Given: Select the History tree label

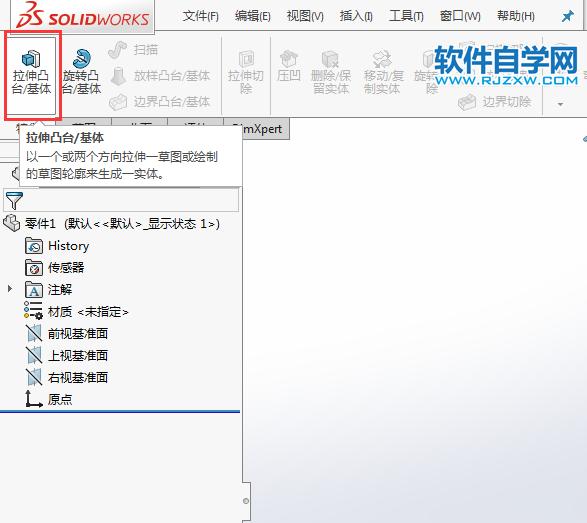Looking at the screenshot, I should click(x=69, y=246).
